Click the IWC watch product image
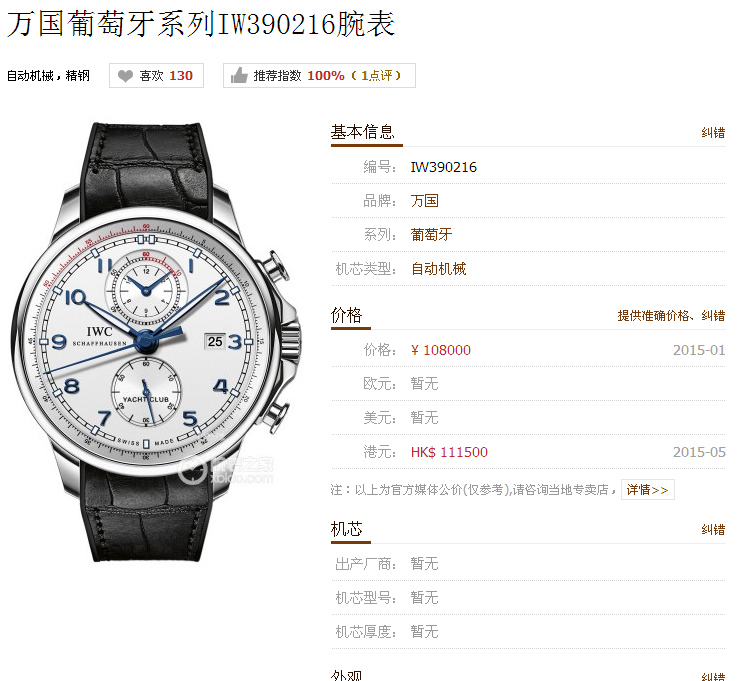Image resolution: width=756 pixels, height=681 pixels. 154,341
